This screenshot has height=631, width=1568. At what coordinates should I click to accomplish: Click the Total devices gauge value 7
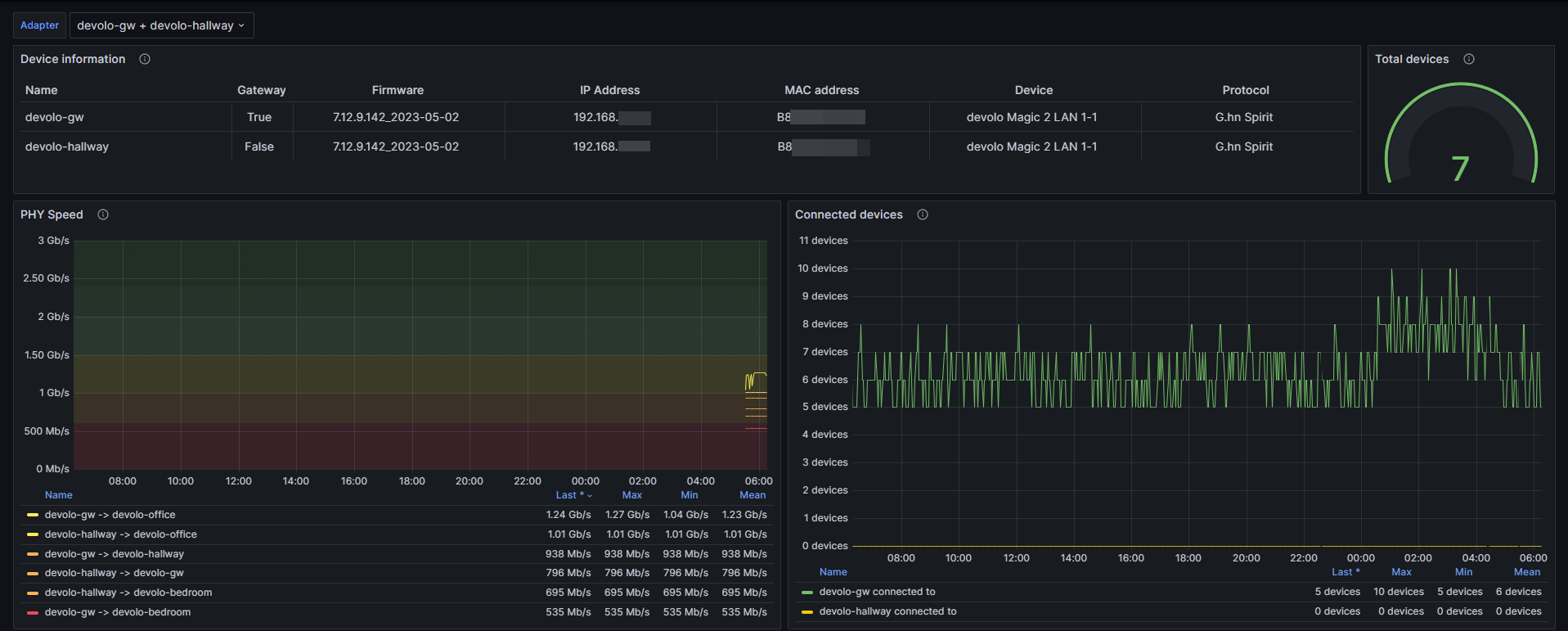[x=1460, y=169]
